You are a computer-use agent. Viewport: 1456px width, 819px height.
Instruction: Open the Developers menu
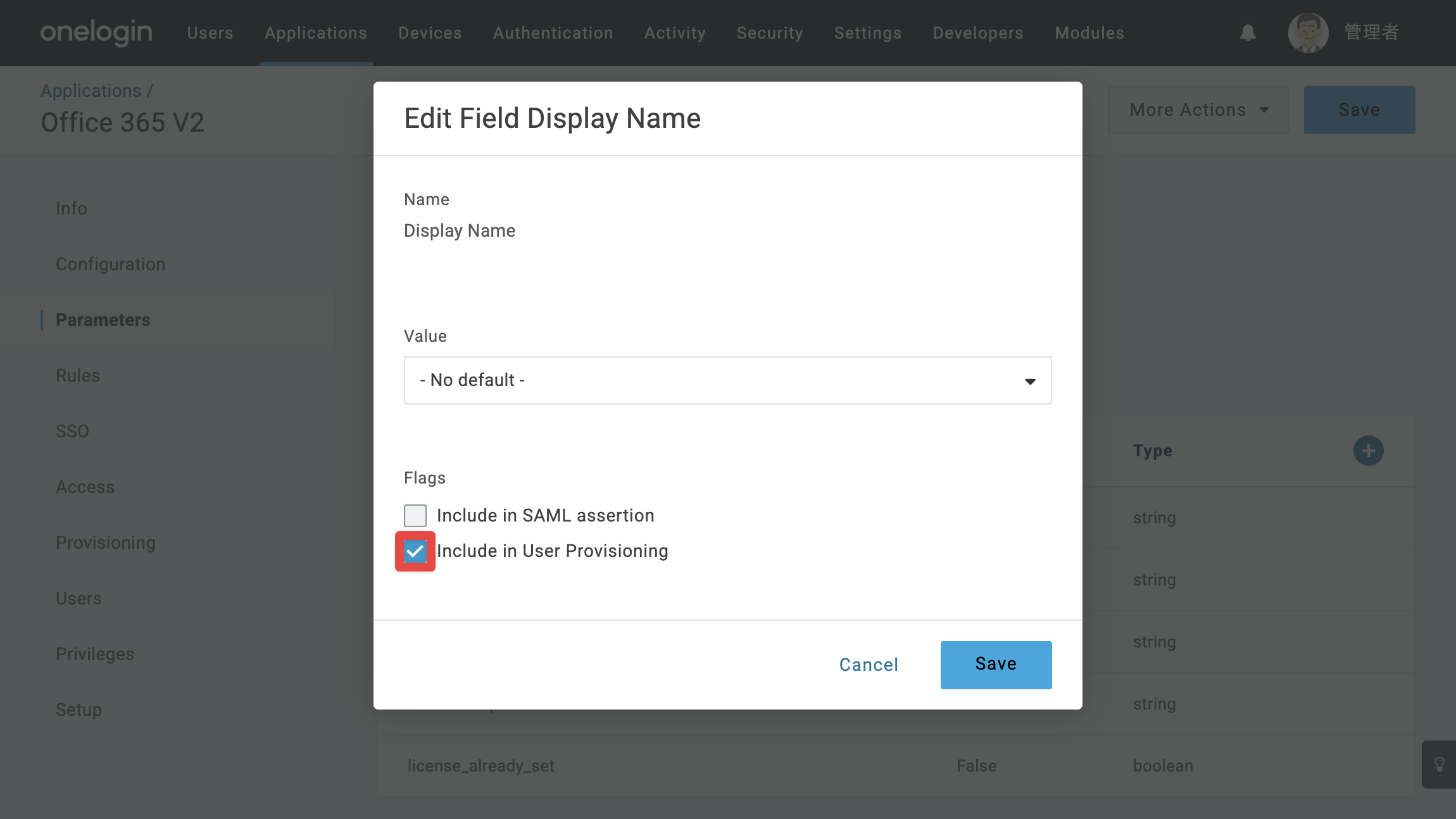point(978,33)
